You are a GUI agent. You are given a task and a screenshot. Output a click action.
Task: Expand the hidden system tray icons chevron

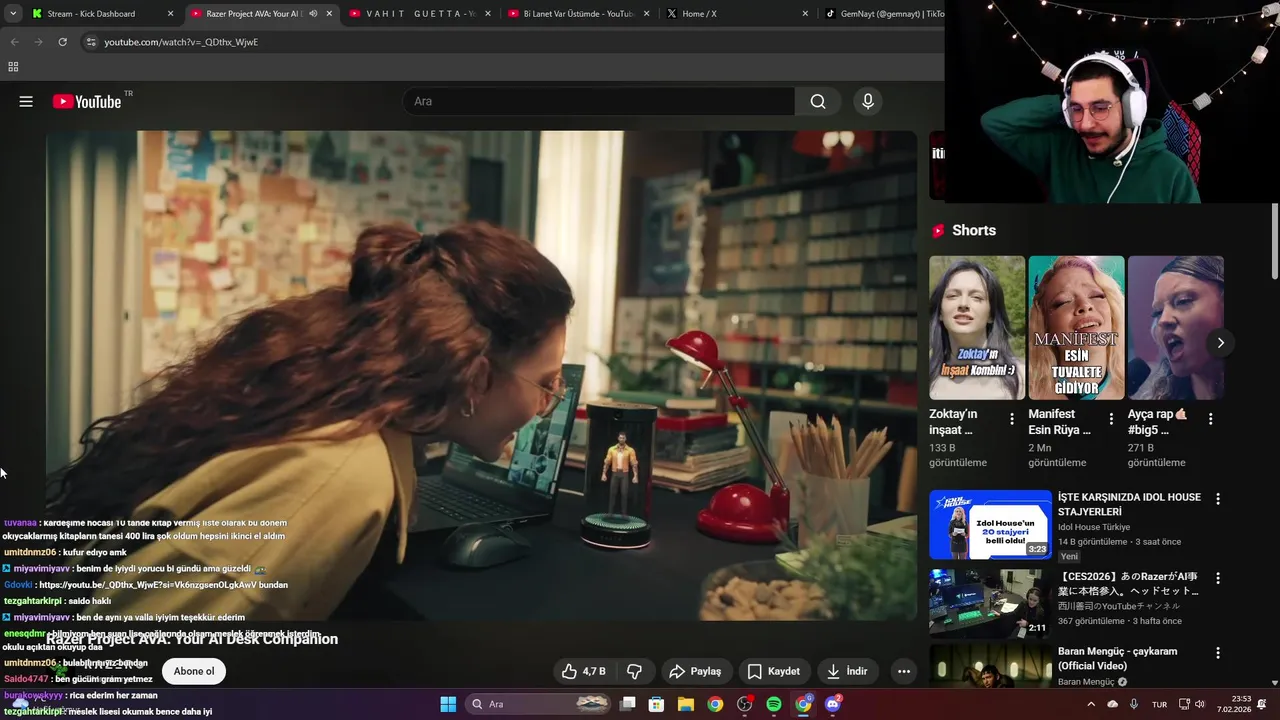(1091, 704)
